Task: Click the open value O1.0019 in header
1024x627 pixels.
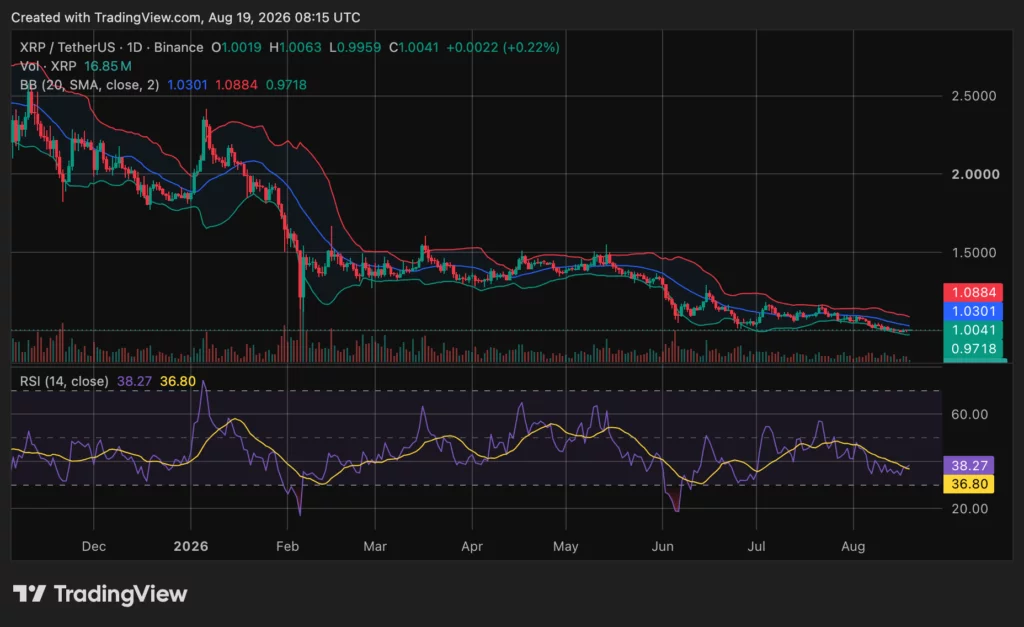Action: coord(236,48)
